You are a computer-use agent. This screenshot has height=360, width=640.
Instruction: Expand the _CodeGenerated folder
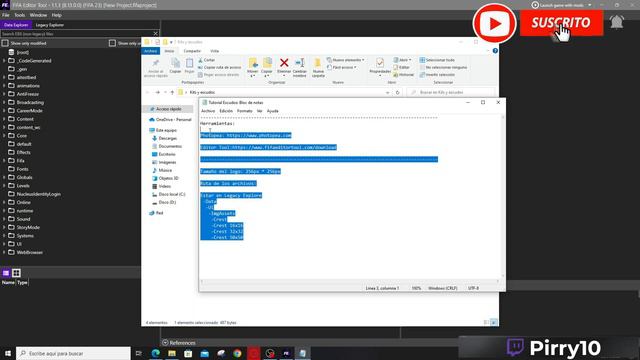tap(4, 61)
